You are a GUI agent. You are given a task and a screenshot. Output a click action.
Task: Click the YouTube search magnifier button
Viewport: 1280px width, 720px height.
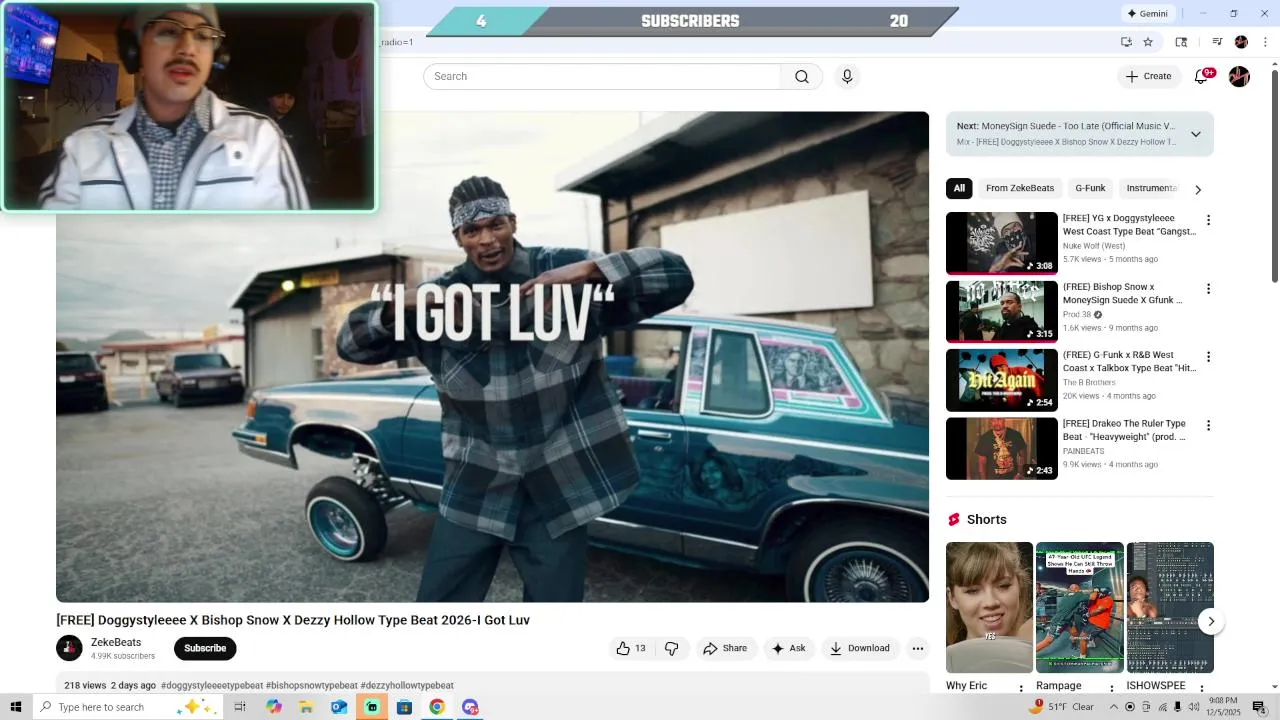point(801,77)
